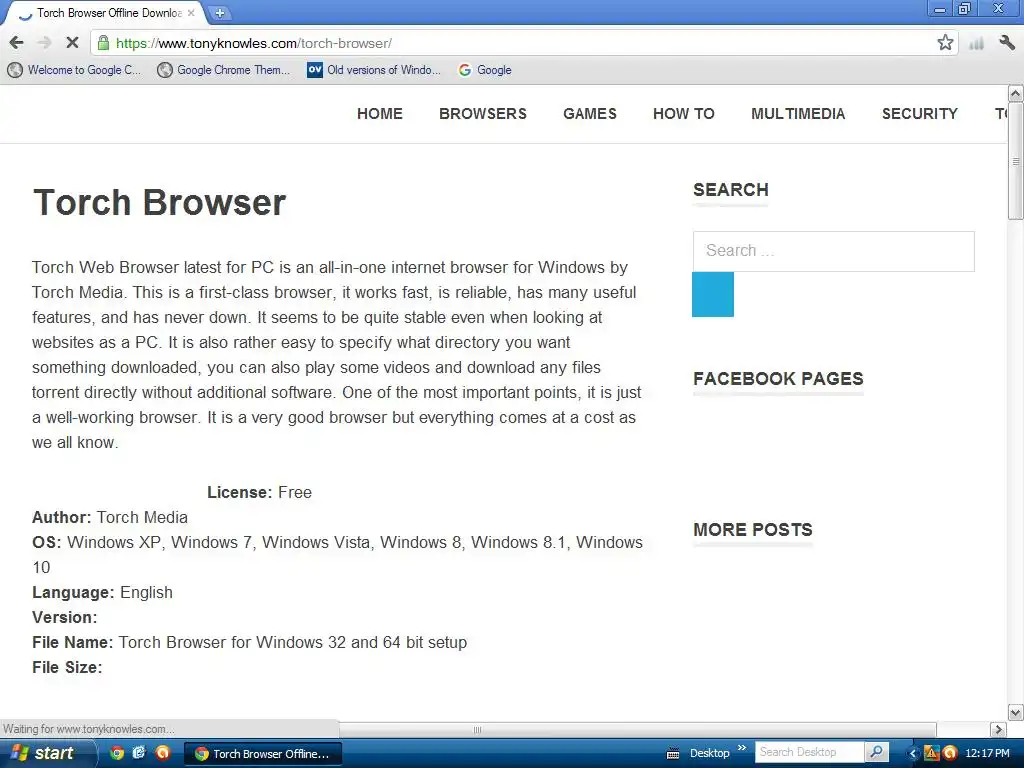1024x768 pixels.
Task: Select Torch Browser Offline taskbar button
Action: click(x=263, y=754)
